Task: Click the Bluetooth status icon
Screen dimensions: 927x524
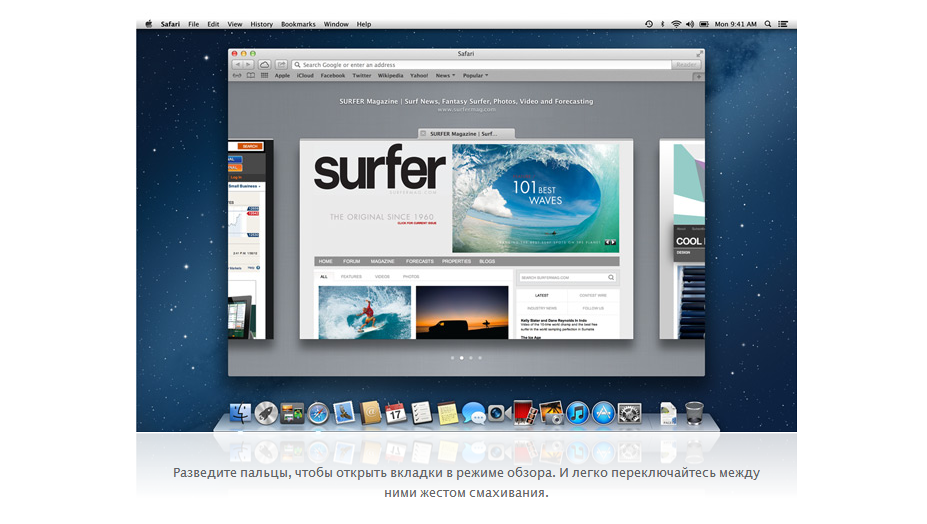Action: (x=662, y=24)
